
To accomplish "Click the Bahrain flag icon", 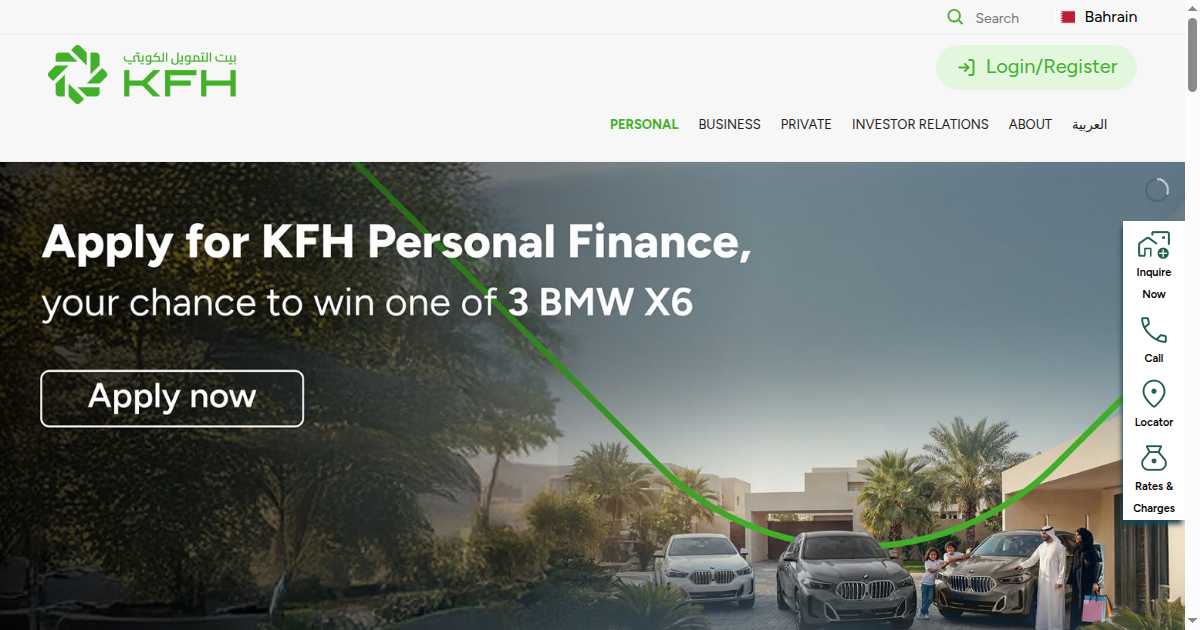I will (1068, 17).
